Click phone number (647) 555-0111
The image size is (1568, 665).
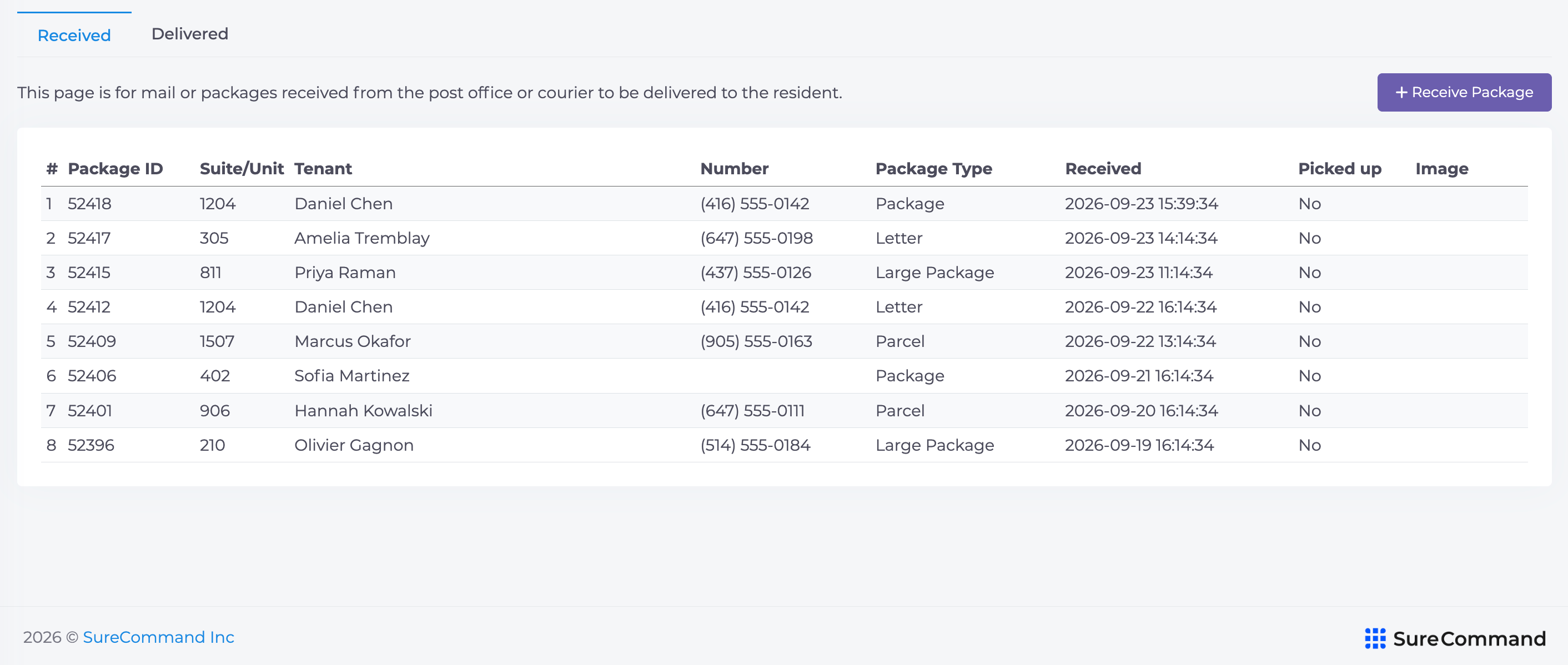[x=752, y=411]
